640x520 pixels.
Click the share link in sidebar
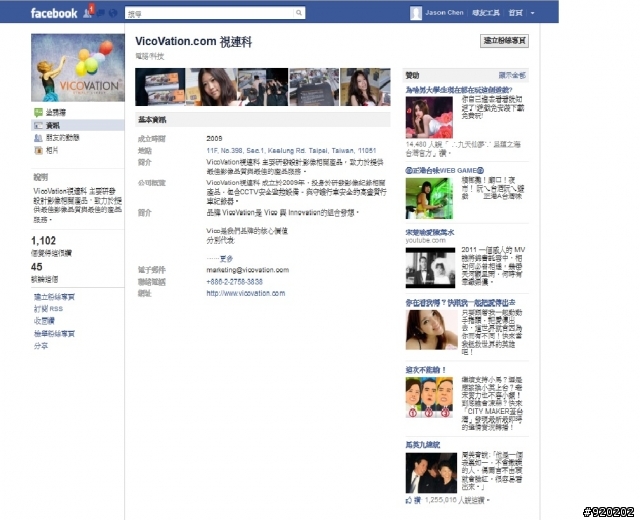click(41, 346)
